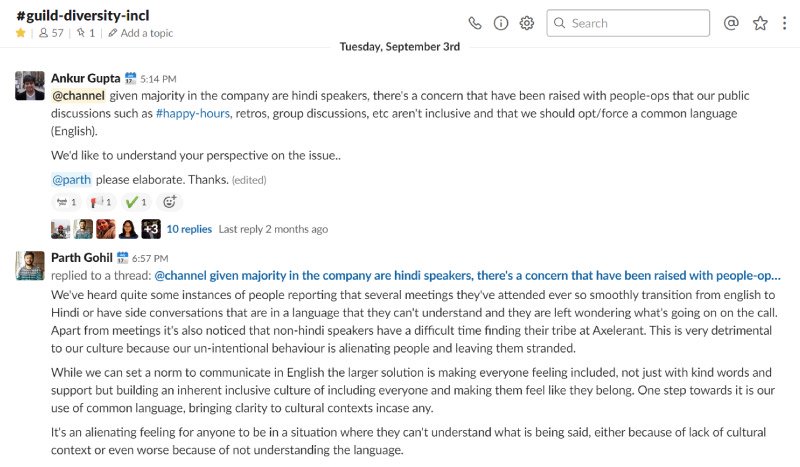Open starred items star icon
800x467 pixels.
click(760, 23)
